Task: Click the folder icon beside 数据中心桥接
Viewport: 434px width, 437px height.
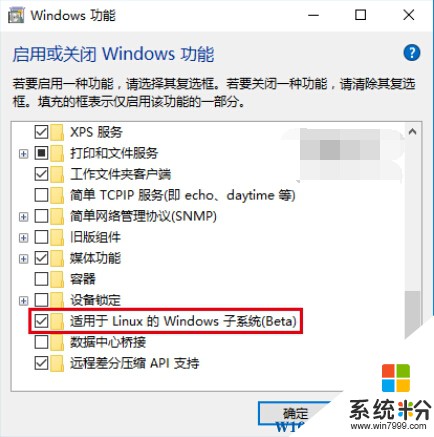Action: pyautogui.click(x=57, y=342)
